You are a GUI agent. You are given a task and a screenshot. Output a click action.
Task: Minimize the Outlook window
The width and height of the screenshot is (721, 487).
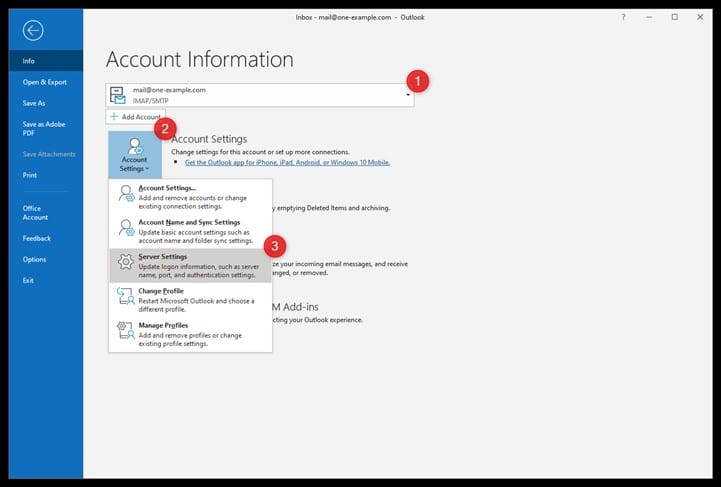[x=649, y=17]
